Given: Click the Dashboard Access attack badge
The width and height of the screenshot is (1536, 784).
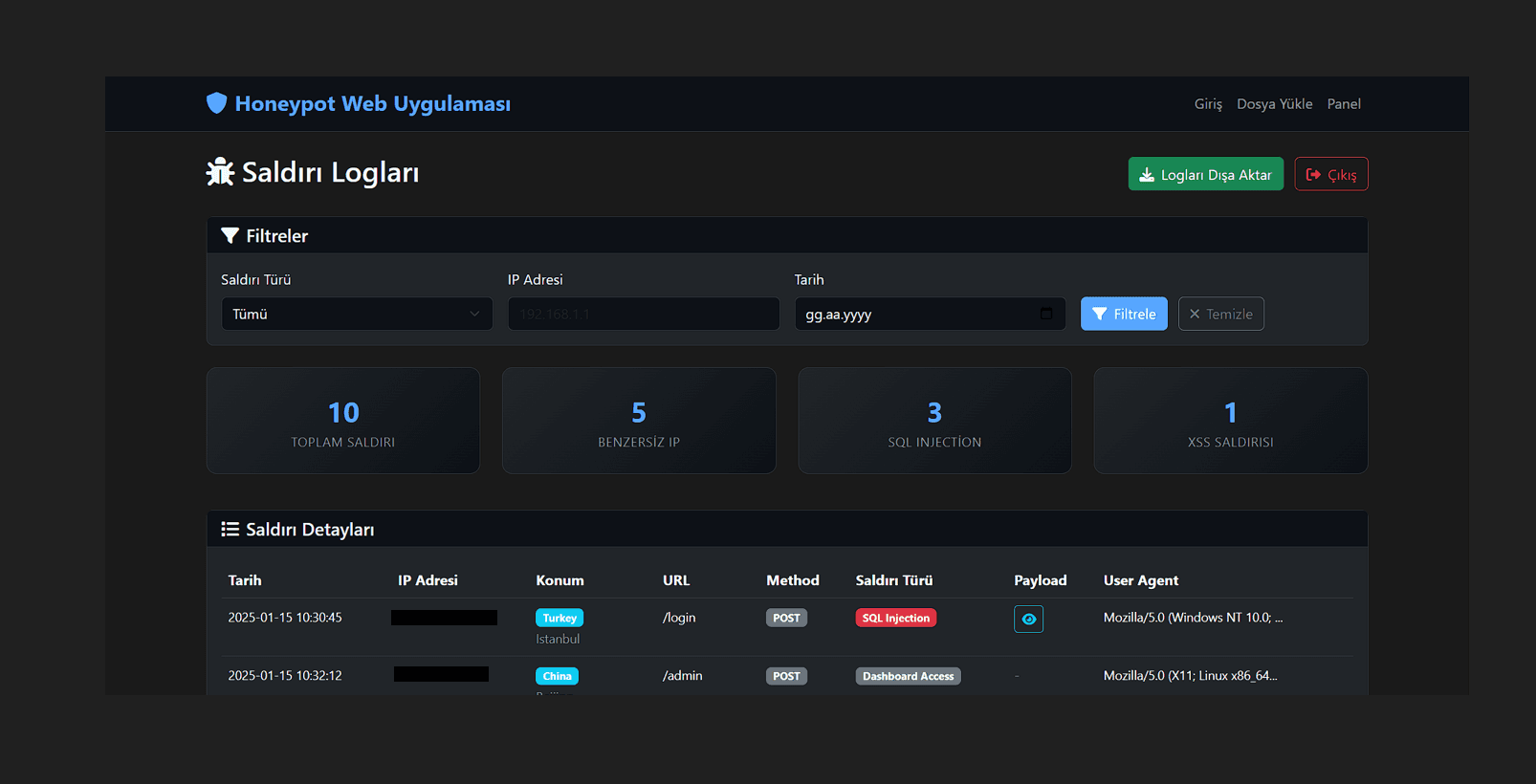Looking at the screenshot, I should tap(909, 676).
